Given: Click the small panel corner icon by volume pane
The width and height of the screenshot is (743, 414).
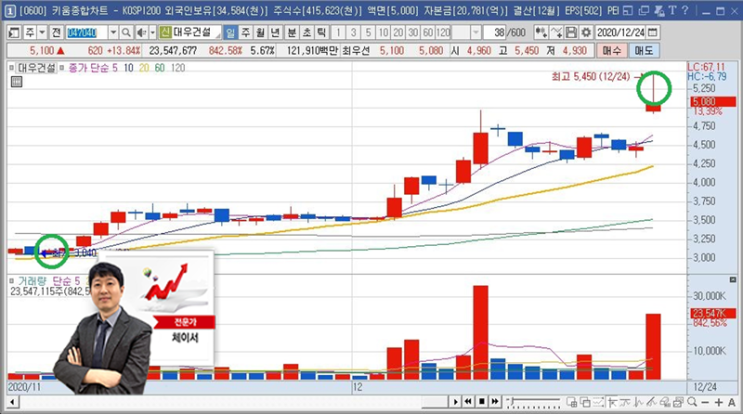Looking at the screenshot, I should (733, 280).
